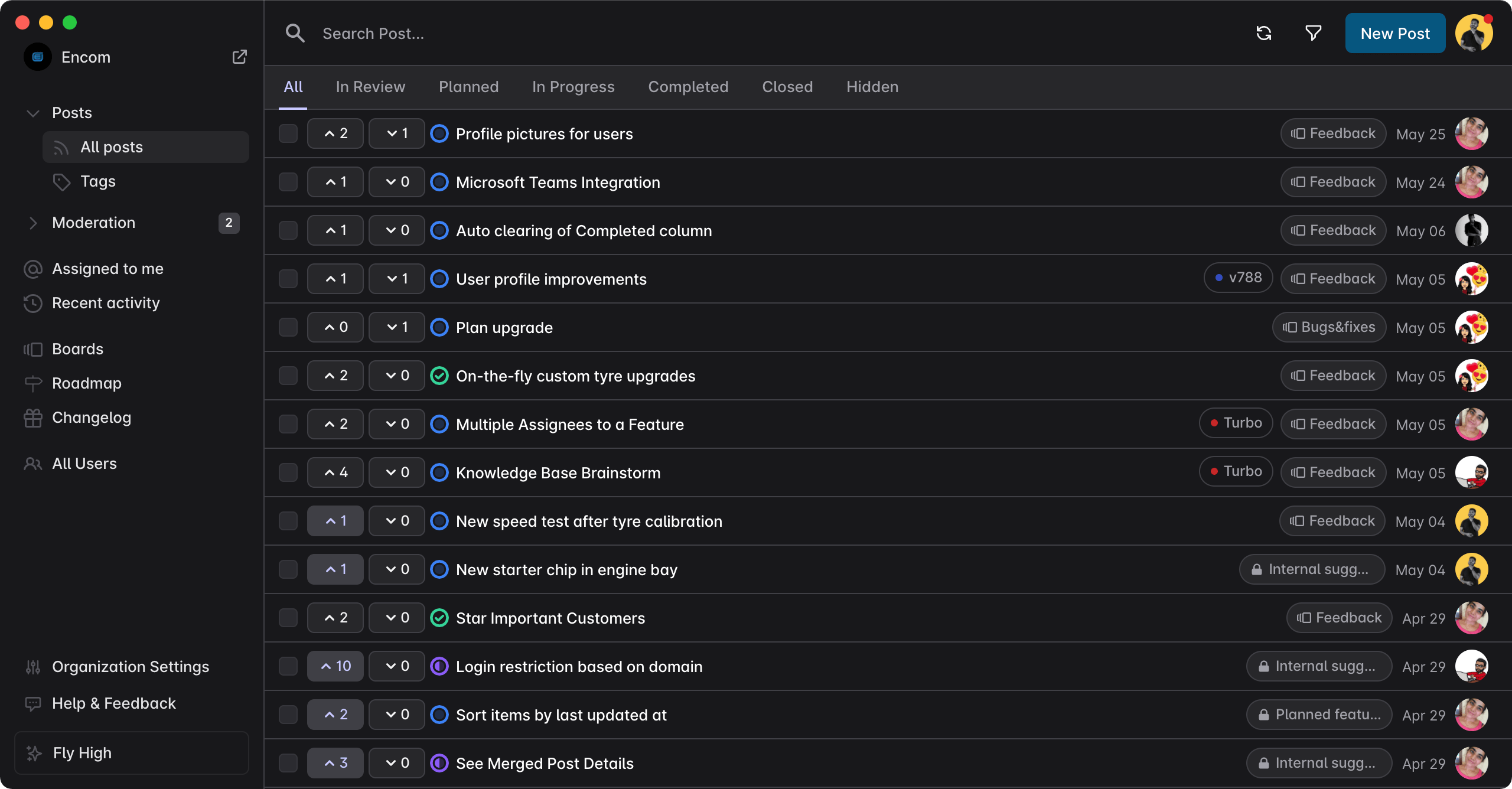
Task: Open Recent activity via clock icon
Action: pyautogui.click(x=33, y=303)
